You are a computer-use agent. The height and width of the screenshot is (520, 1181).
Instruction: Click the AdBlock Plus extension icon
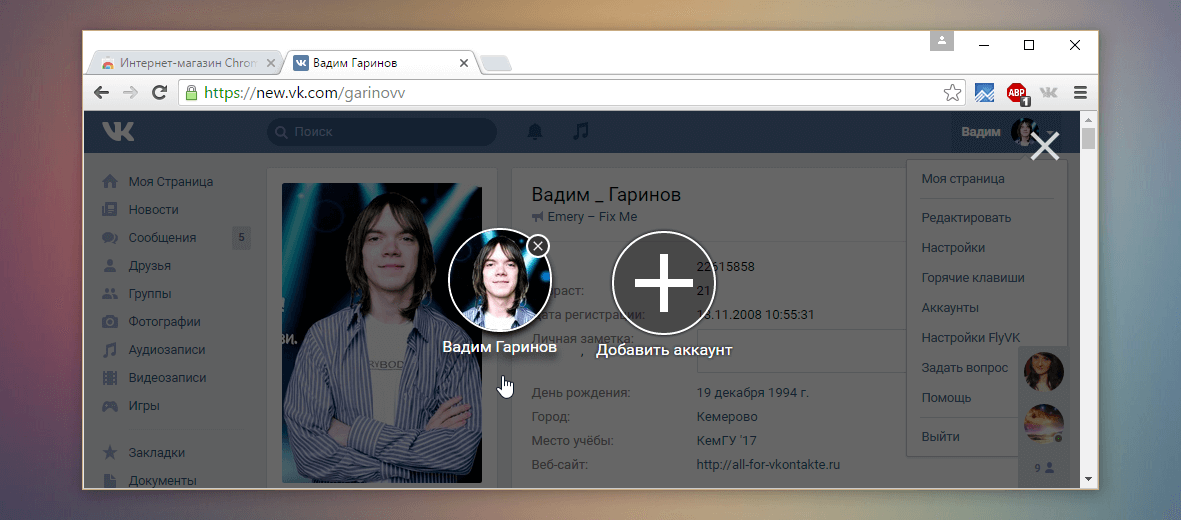click(x=1017, y=93)
